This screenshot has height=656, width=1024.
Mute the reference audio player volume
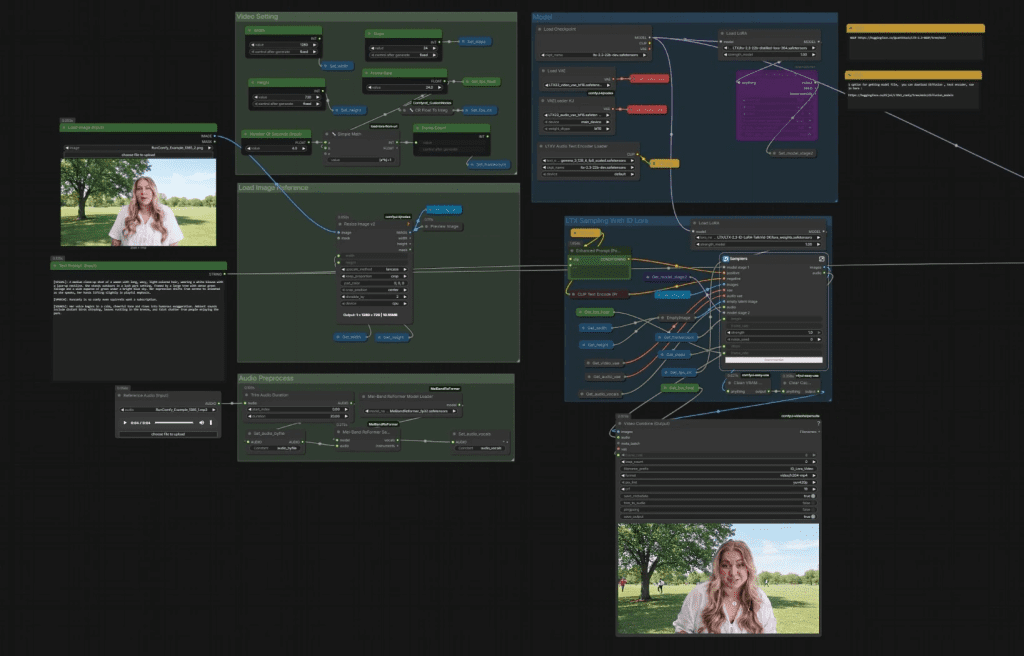(203, 423)
